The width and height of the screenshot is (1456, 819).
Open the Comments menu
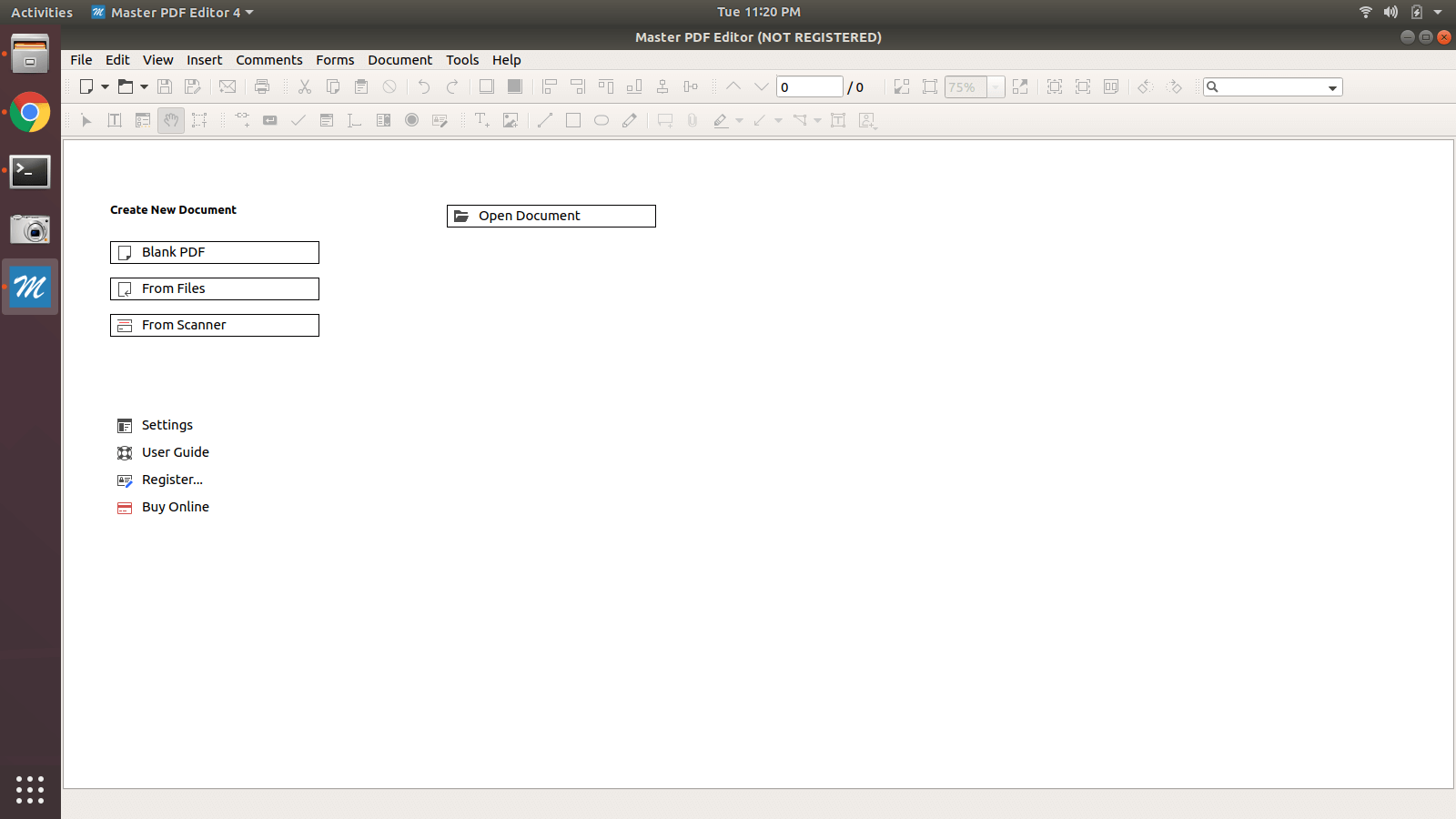pyautogui.click(x=268, y=60)
